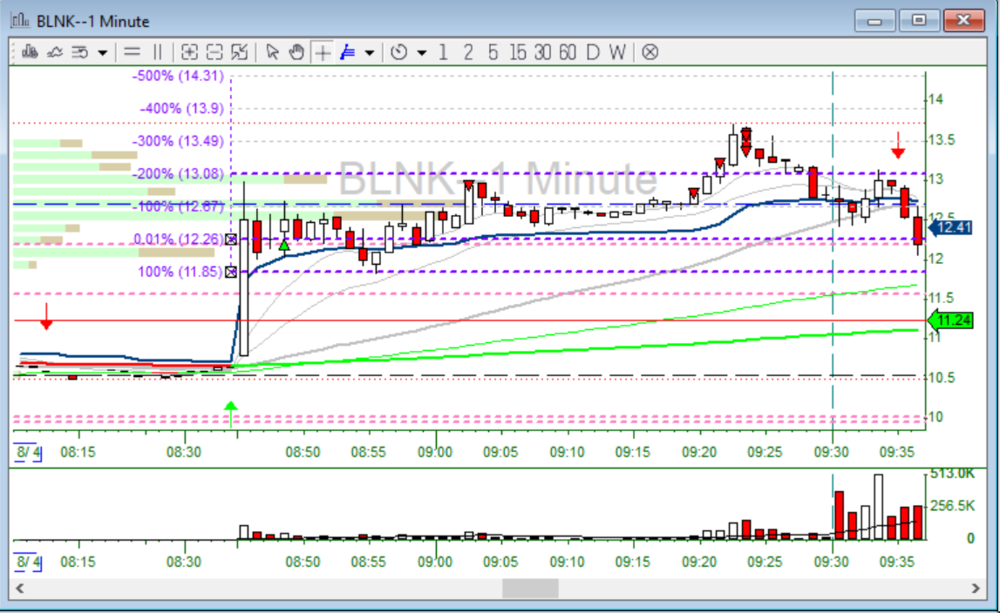Select the Daily (D) timeframe button
The width and height of the screenshot is (1000, 613).
[x=592, y=52]
